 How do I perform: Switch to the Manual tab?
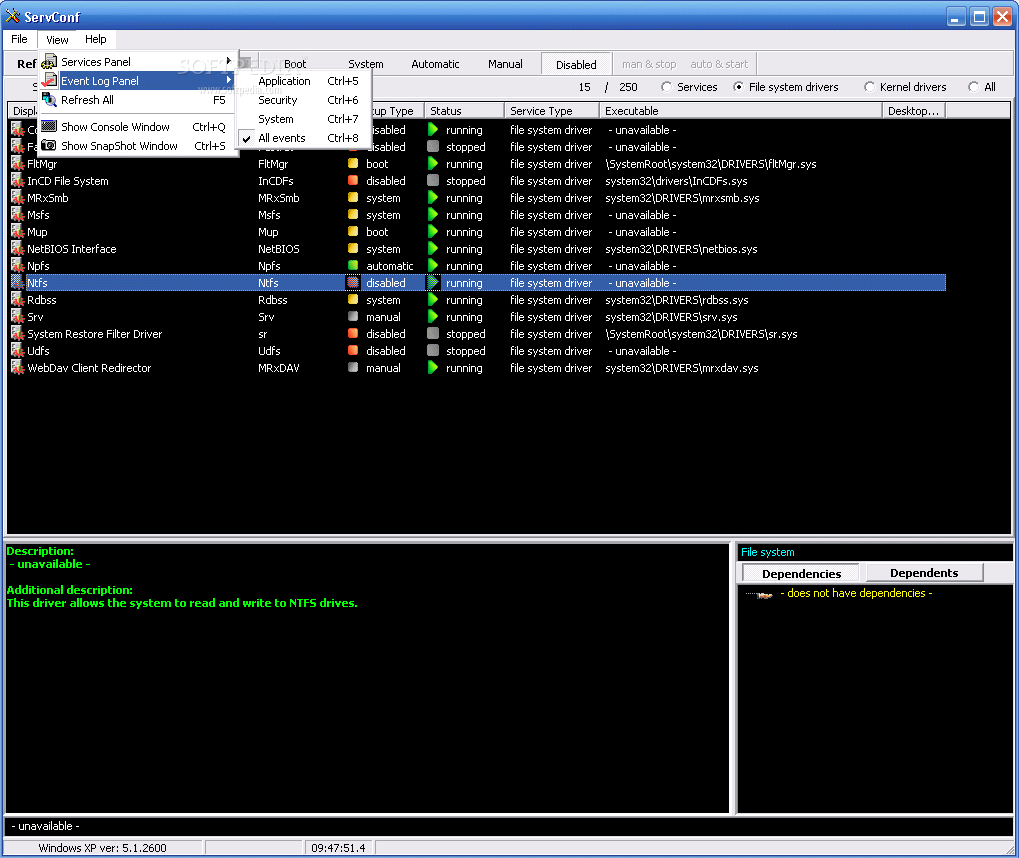pos(505,64)
